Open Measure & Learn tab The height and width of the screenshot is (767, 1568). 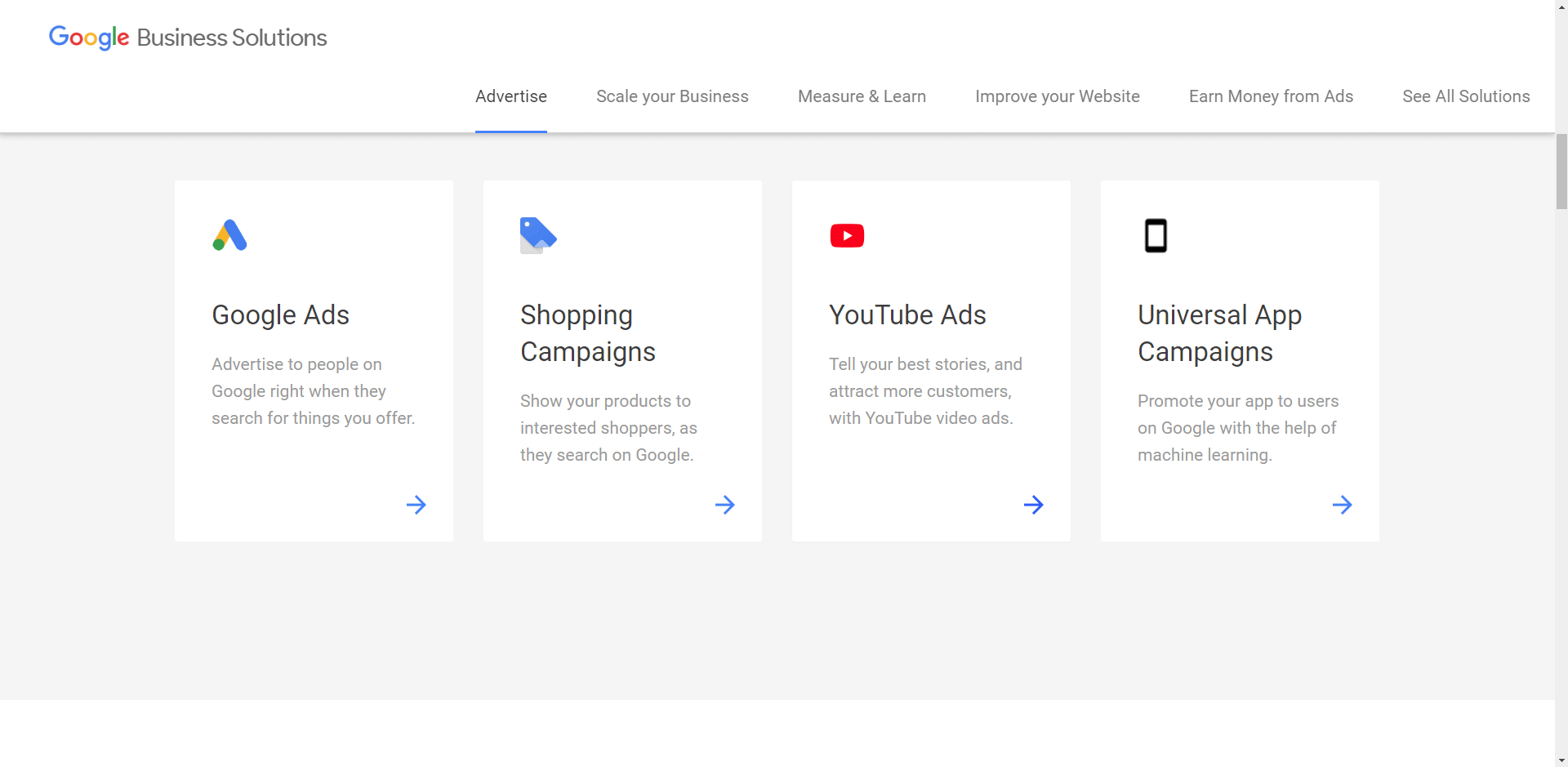click(x=862, y=96)
